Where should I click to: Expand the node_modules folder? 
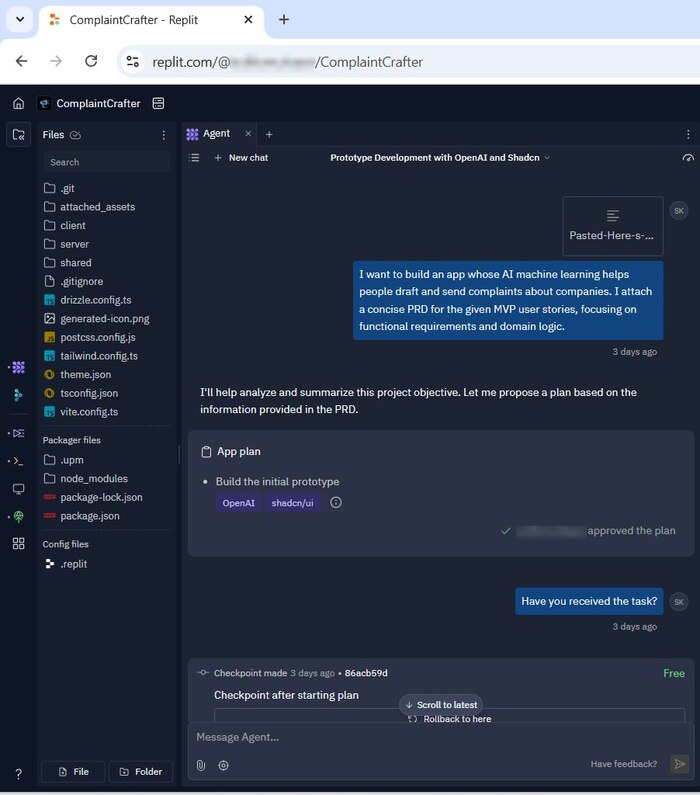coord(93,478)
